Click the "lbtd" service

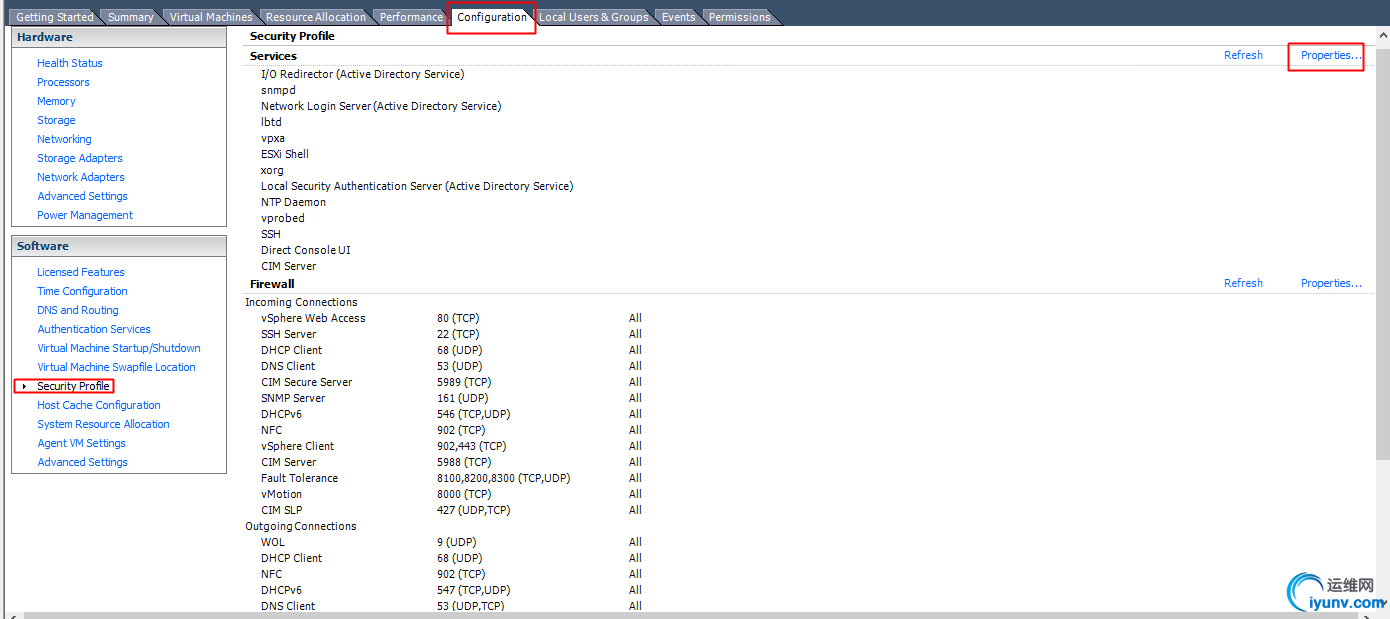(271, 122)
